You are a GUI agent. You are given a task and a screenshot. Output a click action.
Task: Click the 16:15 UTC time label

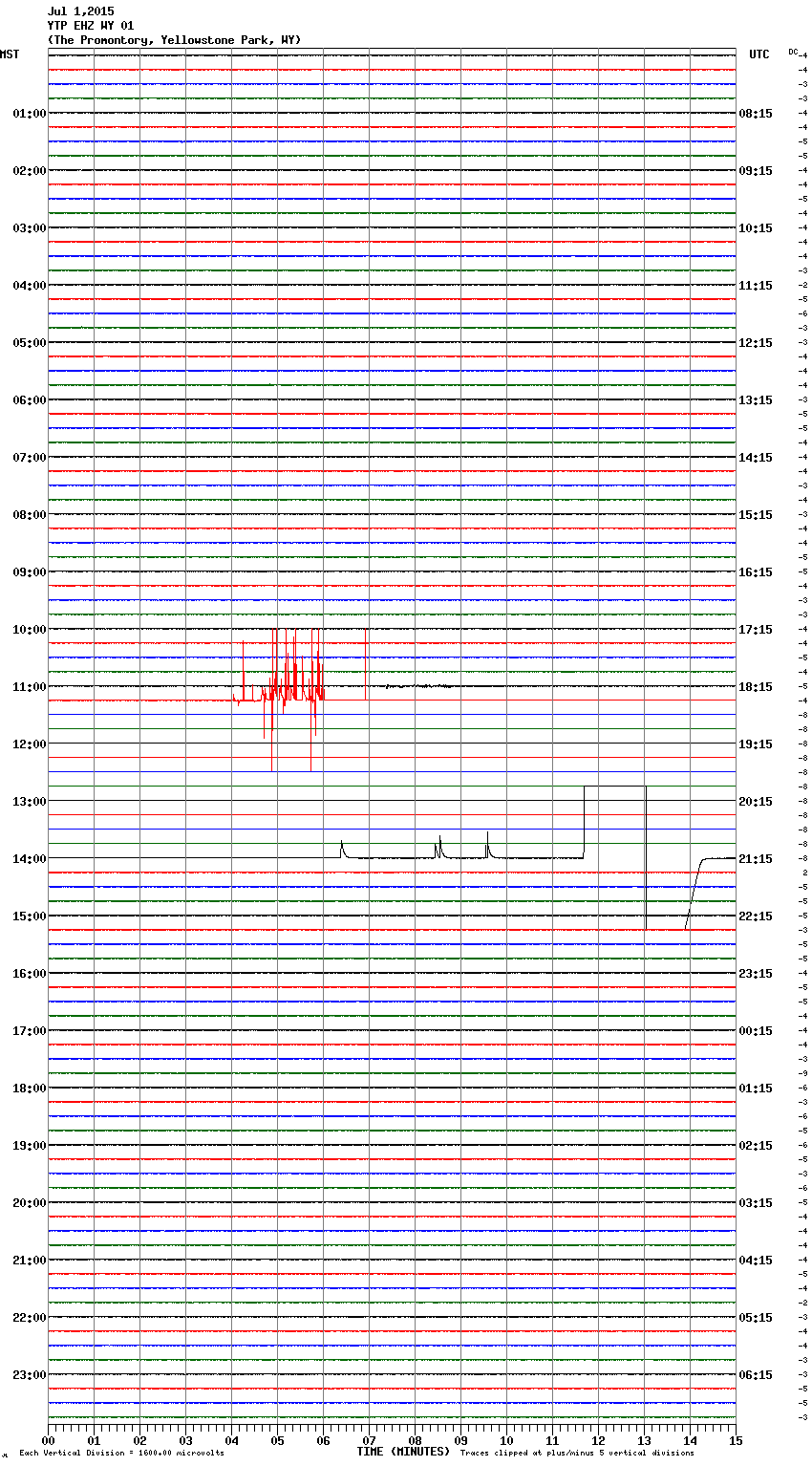pyautogui.click(x=756, y=572)
